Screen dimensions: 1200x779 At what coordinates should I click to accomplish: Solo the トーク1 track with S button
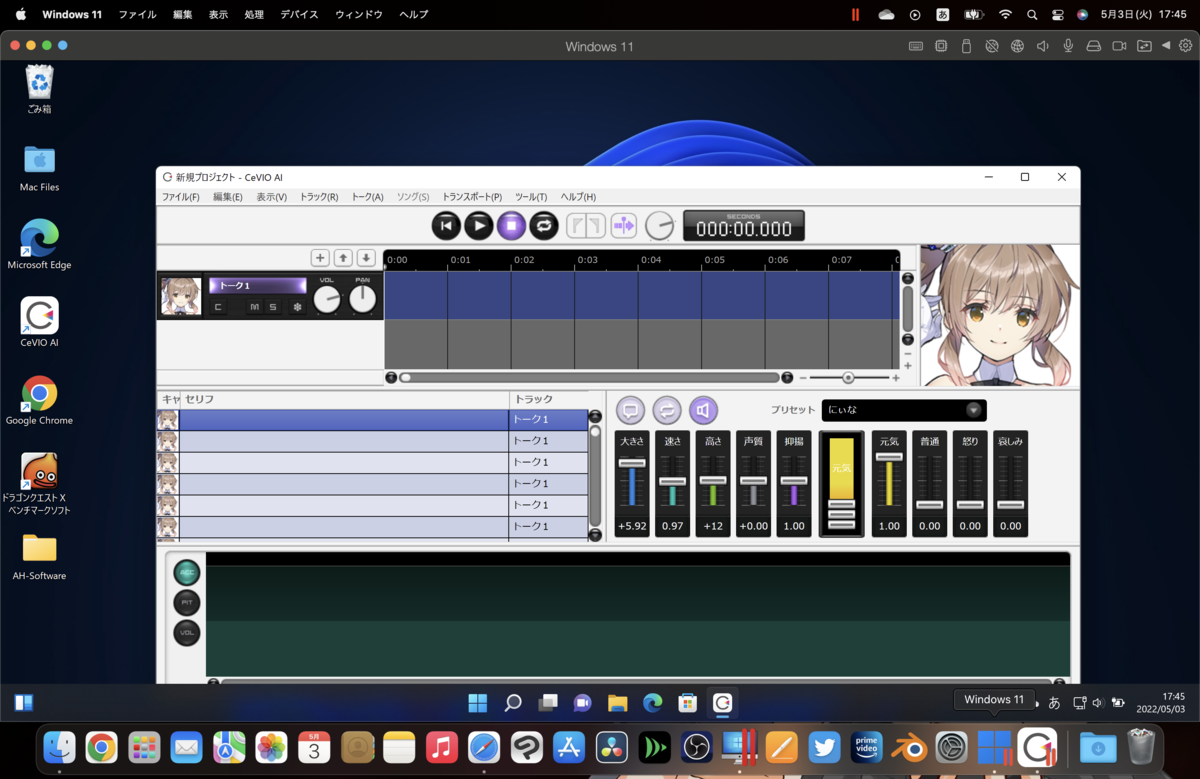pyautogui.click(x=273, y=307)
